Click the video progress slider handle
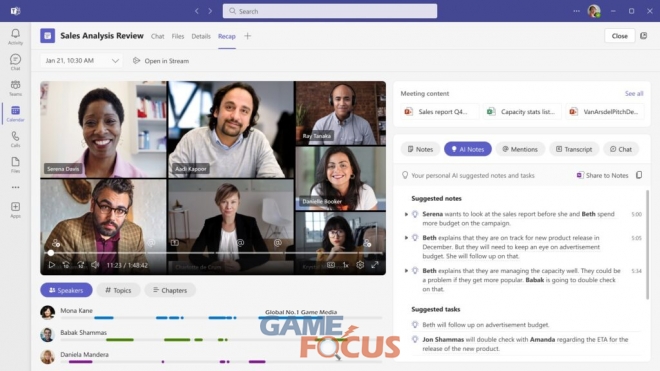Screen dimensions: 660x371 pos(51,253)
